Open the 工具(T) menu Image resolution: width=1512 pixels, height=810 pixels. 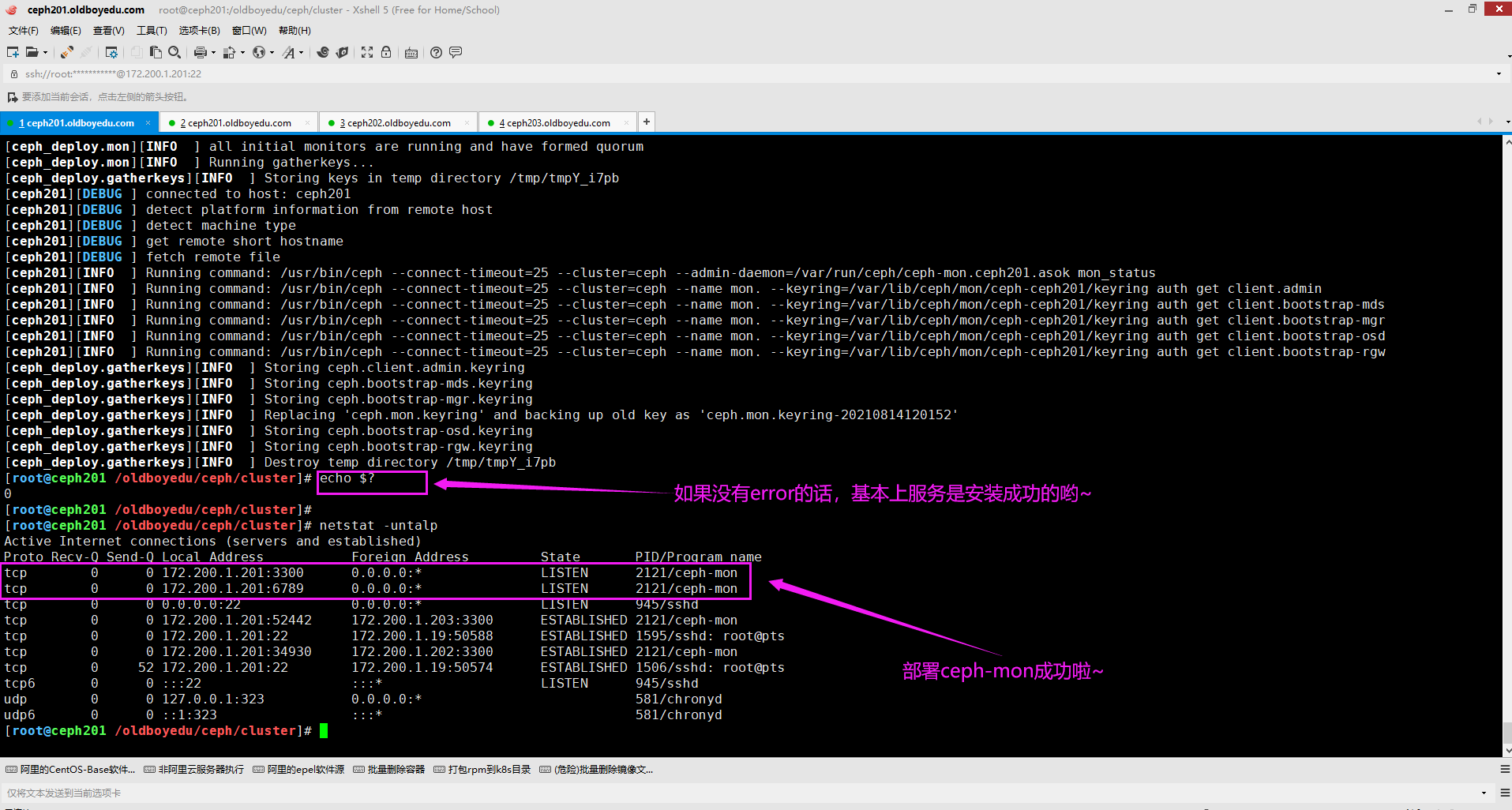coord(152,31)
